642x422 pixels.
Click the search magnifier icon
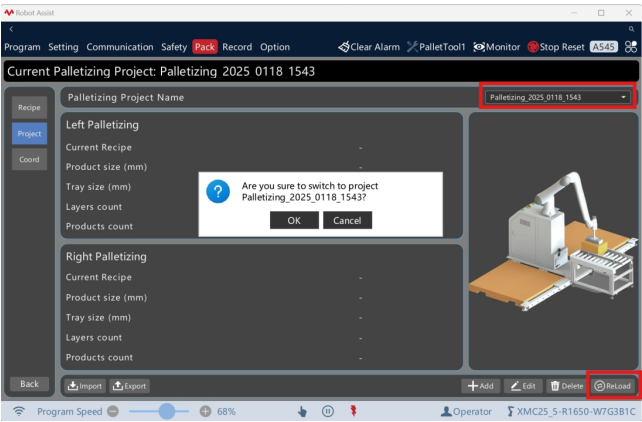point(631,29)
